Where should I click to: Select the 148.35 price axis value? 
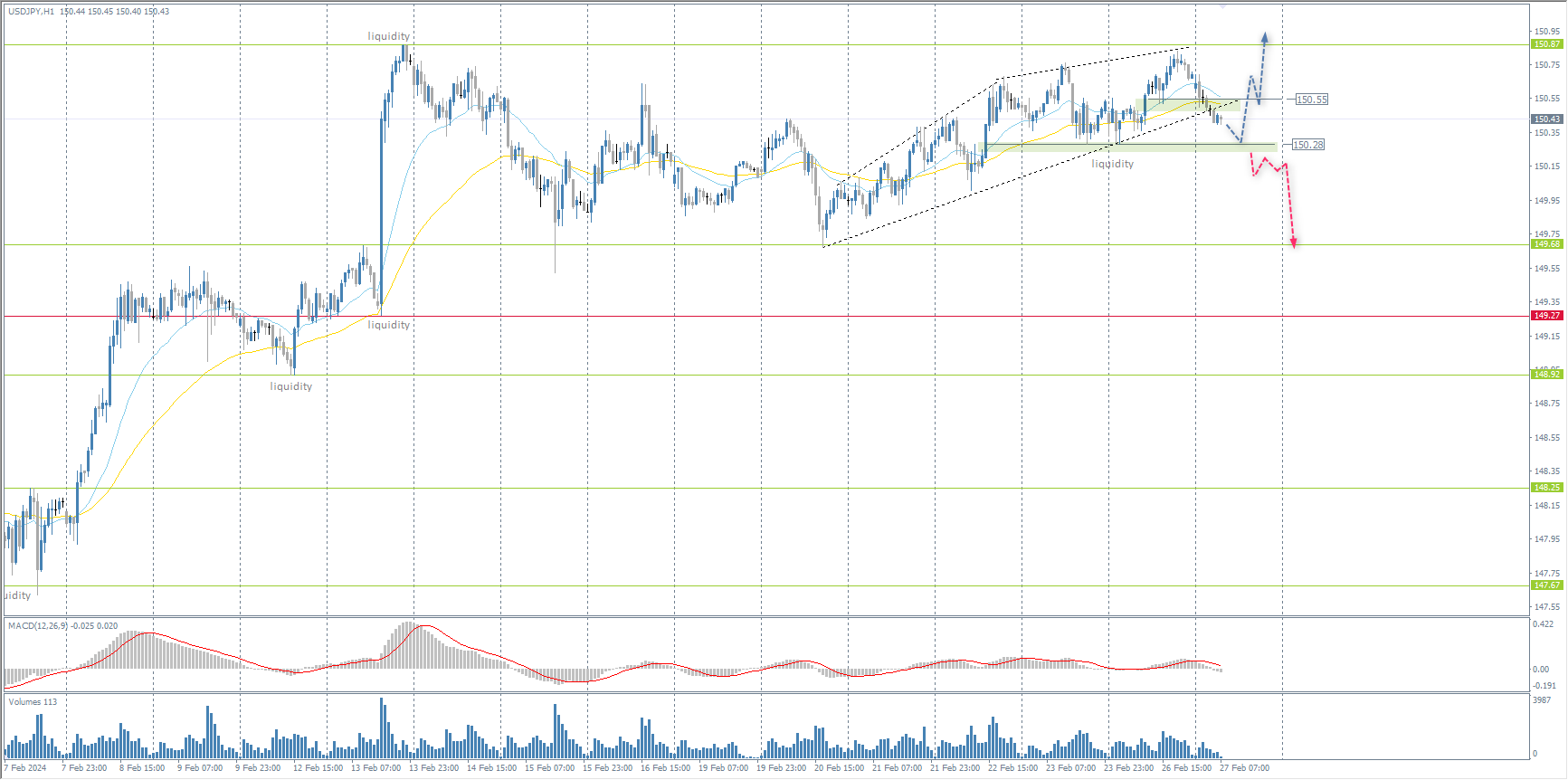pos(1547,471)
